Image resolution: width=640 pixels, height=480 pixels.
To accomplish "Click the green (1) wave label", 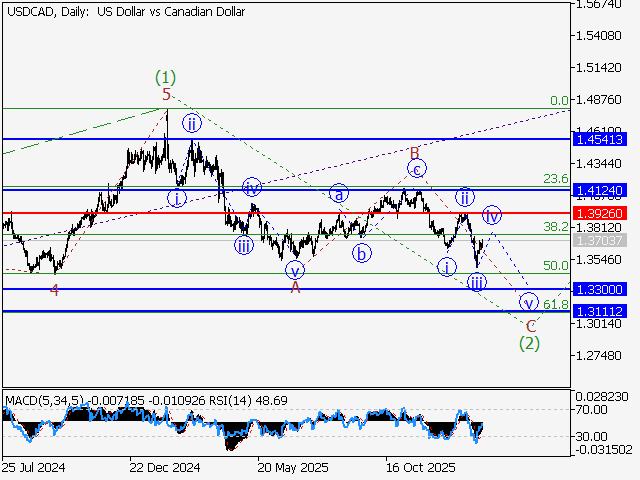I will point(165,77).
